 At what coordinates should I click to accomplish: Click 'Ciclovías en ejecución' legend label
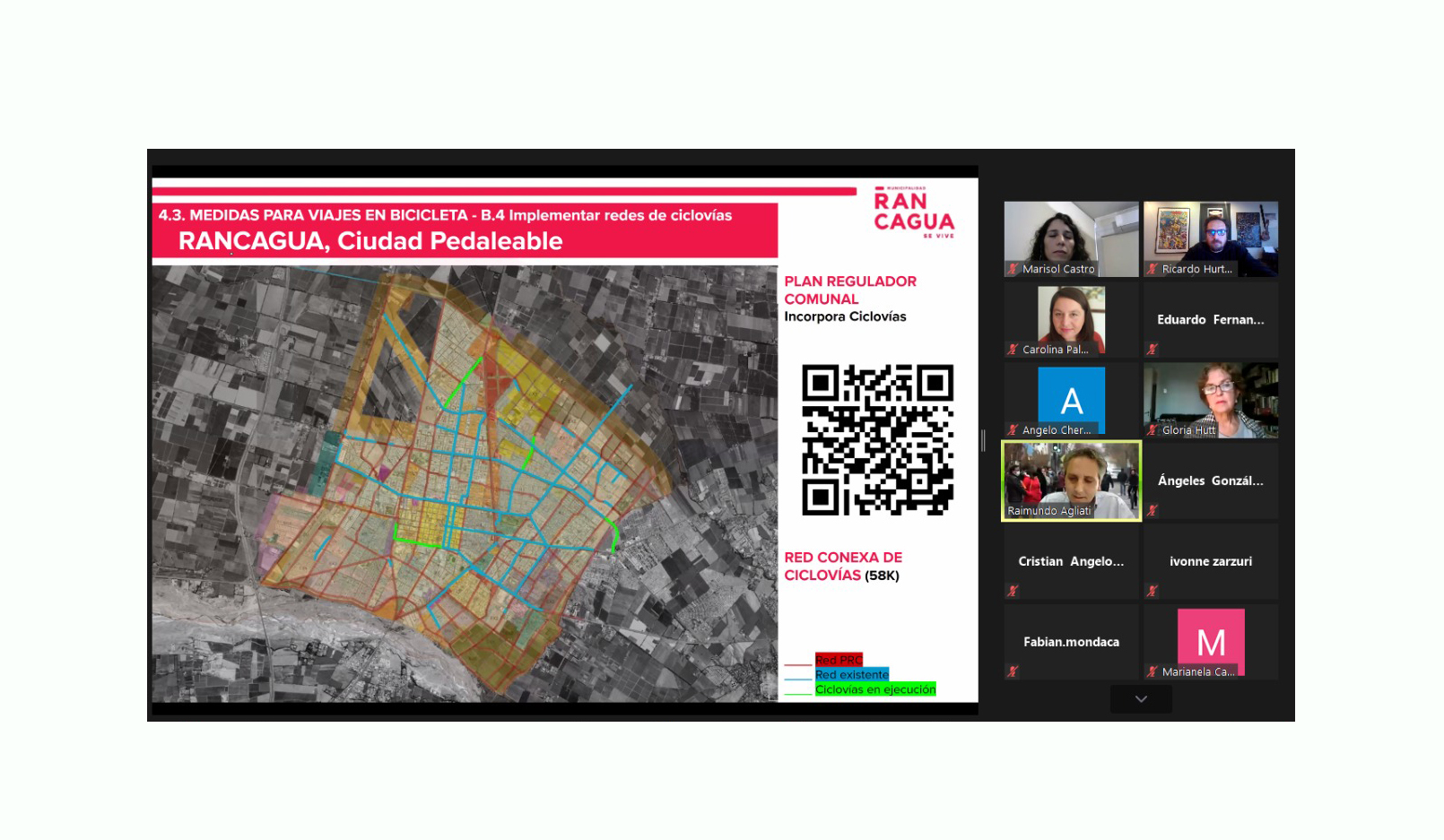[x=875, y=689]
